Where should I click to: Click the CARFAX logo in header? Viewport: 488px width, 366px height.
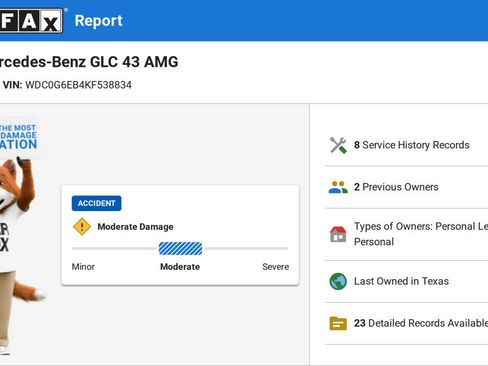pos(31,21)
